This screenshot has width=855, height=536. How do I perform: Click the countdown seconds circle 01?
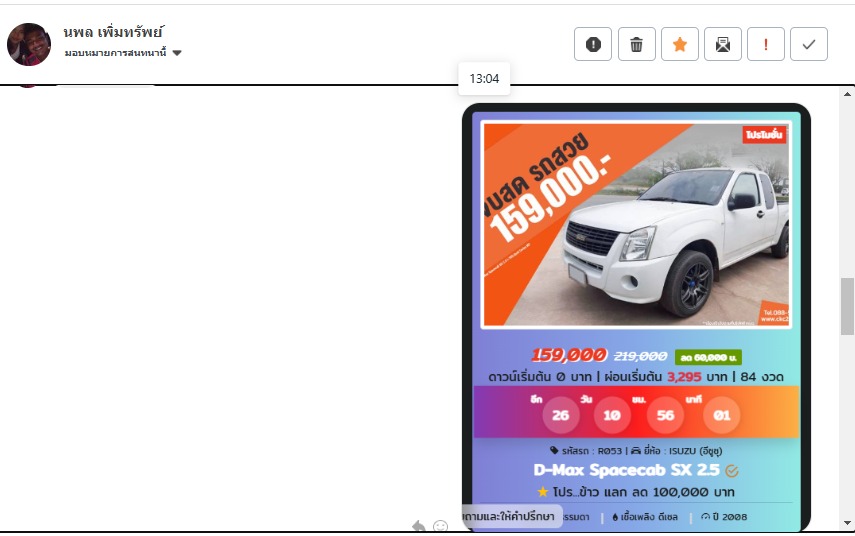point(721,415)
